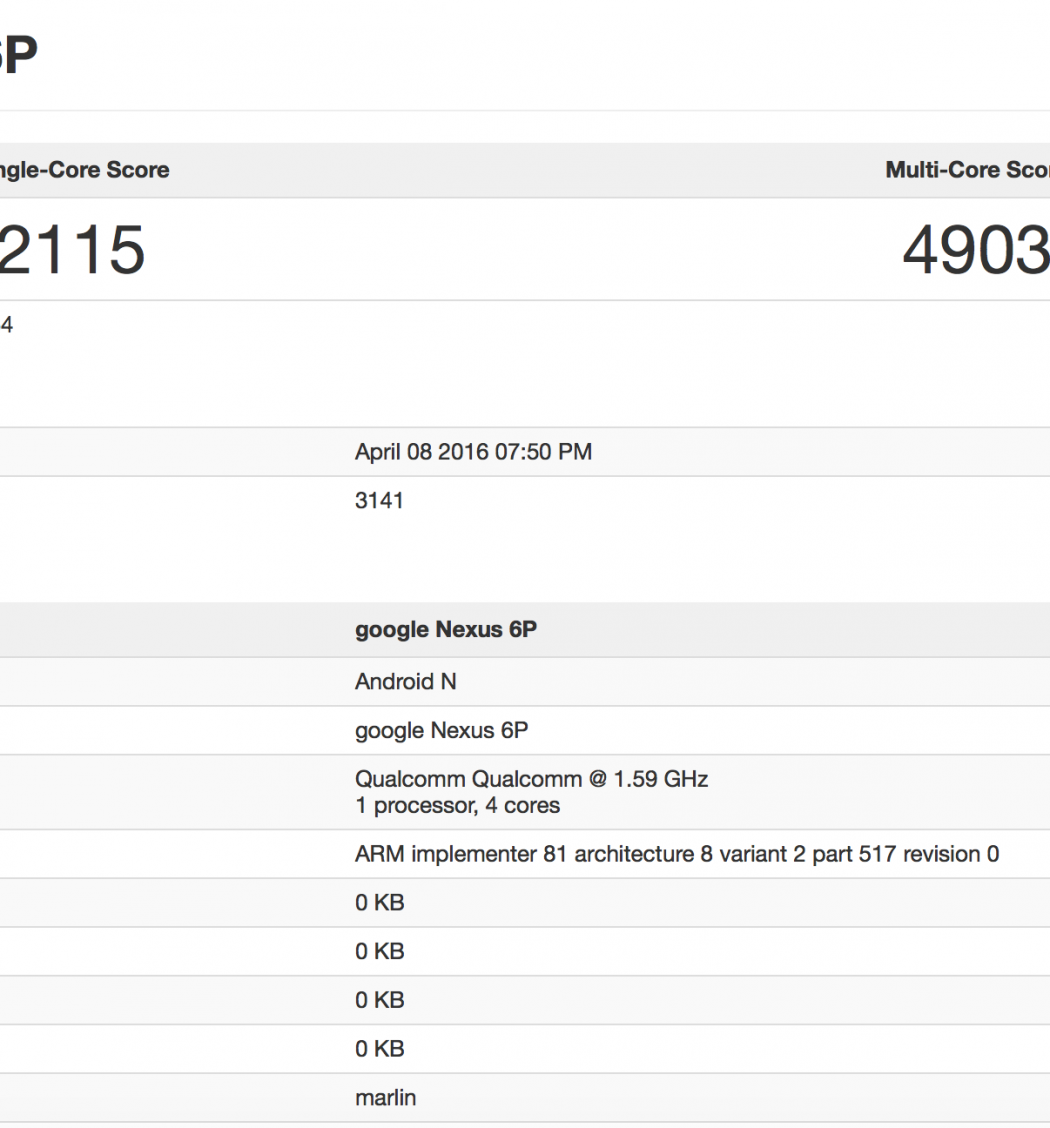Select the single-core score value 2115
This screenshot has height=1128, width=1050.
[72, 250]
